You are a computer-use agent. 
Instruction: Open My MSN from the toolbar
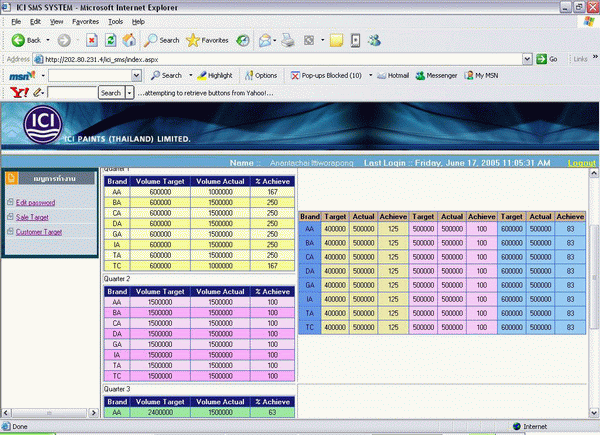481,75
